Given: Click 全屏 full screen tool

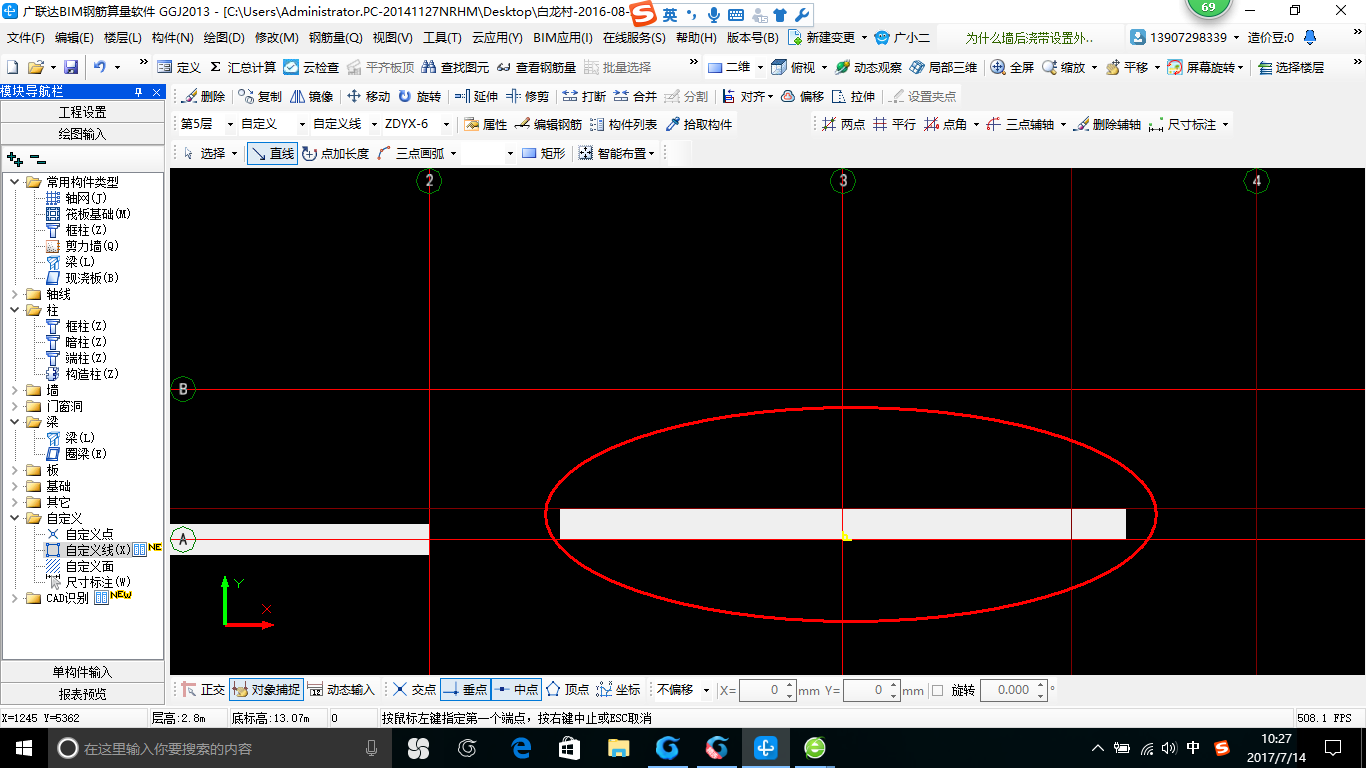Looking at the screenshot, I should 1012,67.
